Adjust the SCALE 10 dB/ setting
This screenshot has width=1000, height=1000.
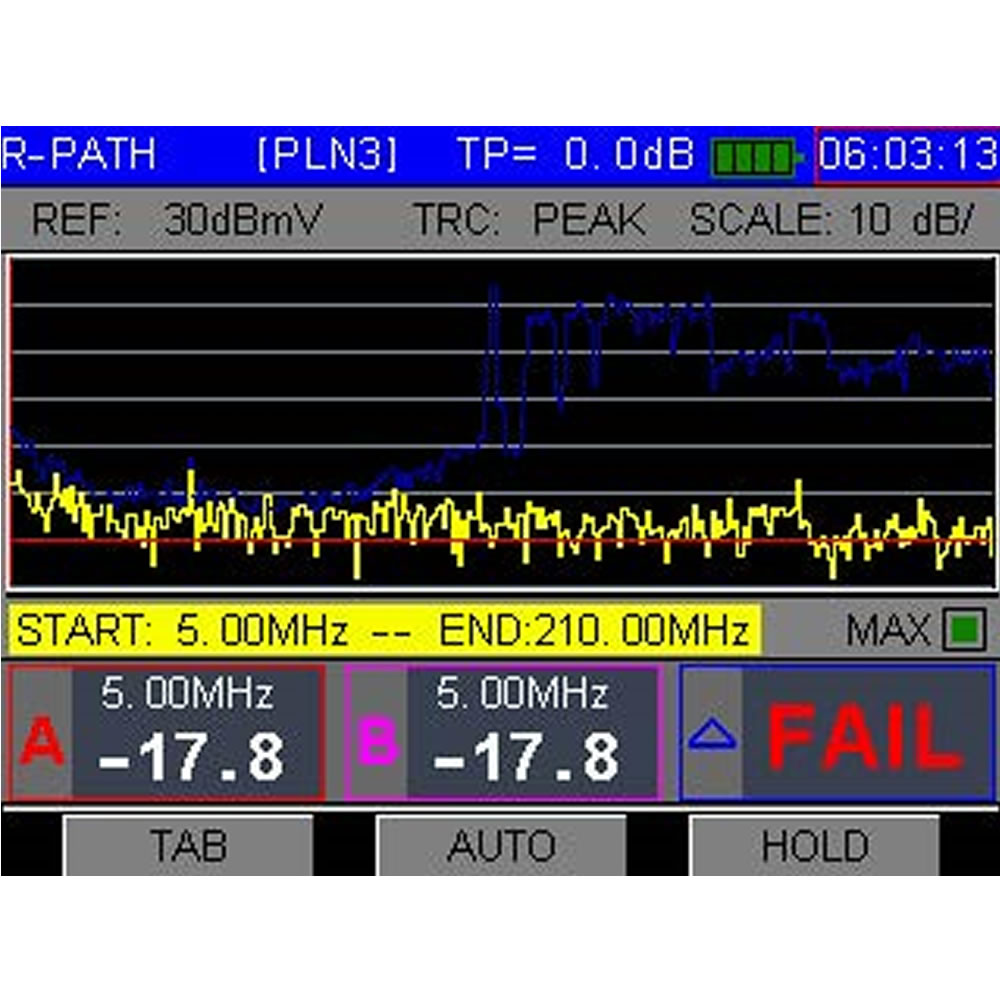pos(831,220)
